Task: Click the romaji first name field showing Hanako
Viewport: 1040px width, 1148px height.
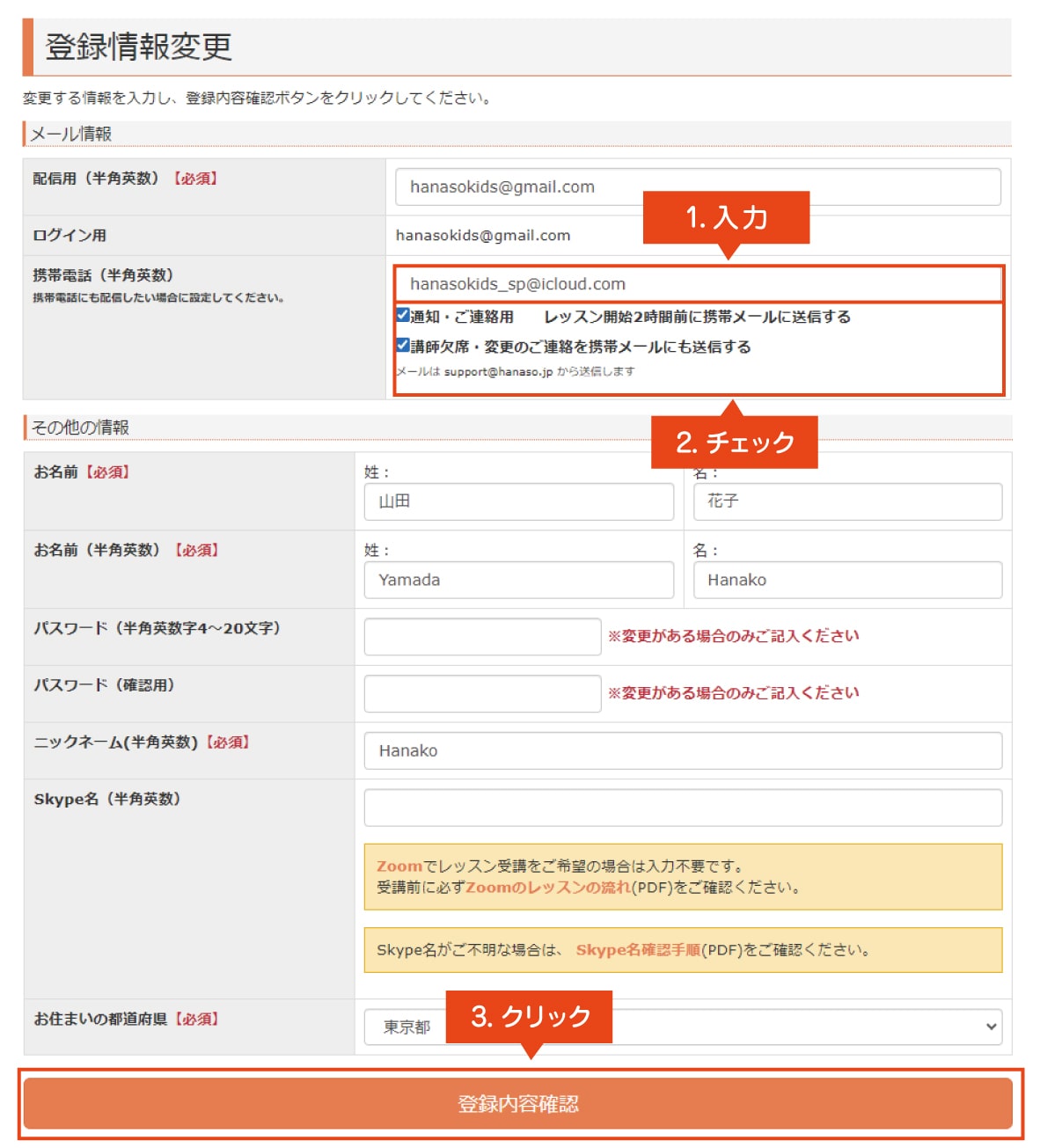Action: click(846, 580)
